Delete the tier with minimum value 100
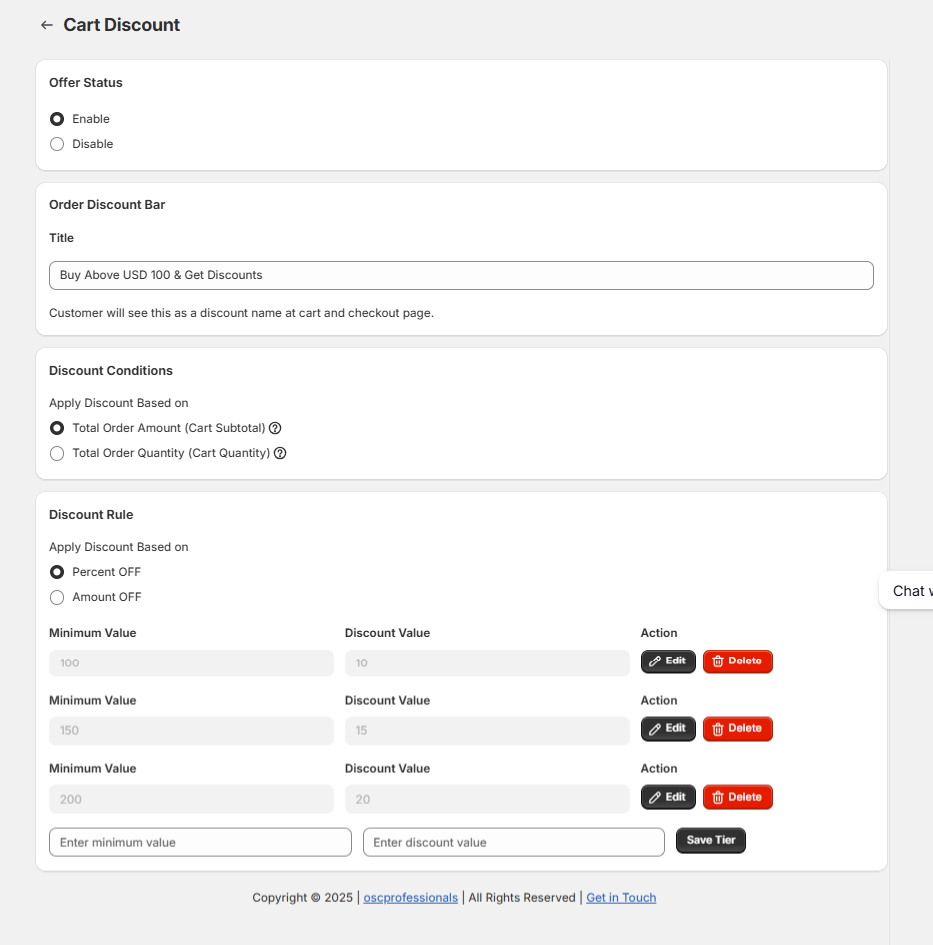 click(x=738, y=662)
